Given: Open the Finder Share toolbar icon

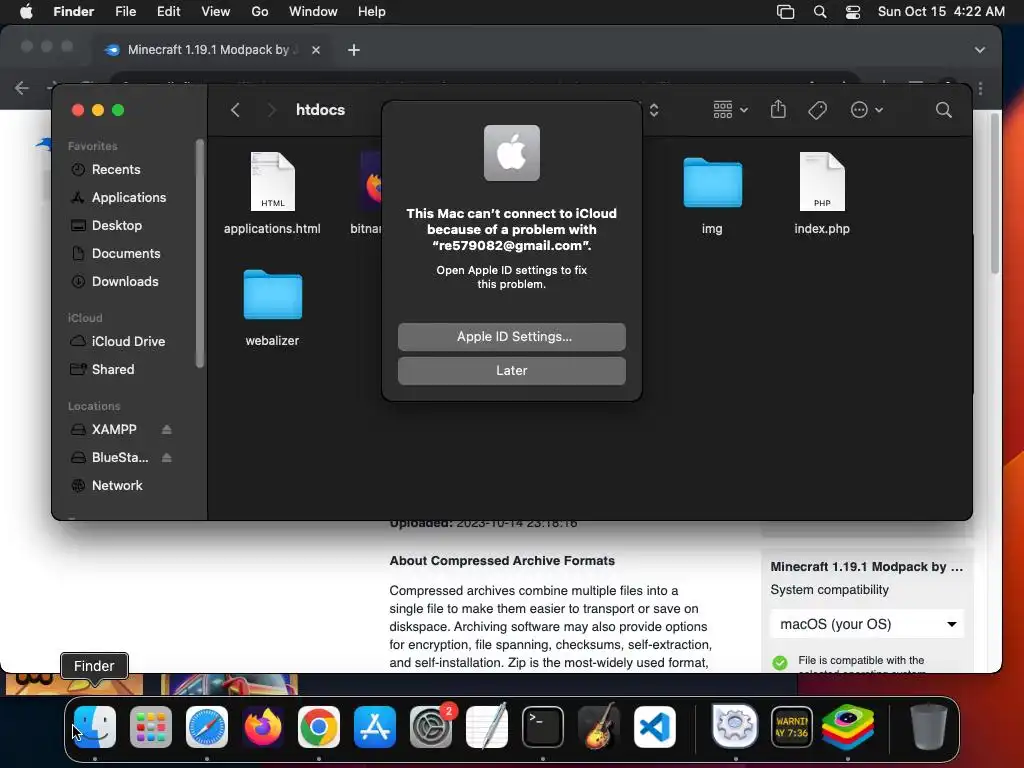Looking at the screenshot, I should tap(778, 110).
